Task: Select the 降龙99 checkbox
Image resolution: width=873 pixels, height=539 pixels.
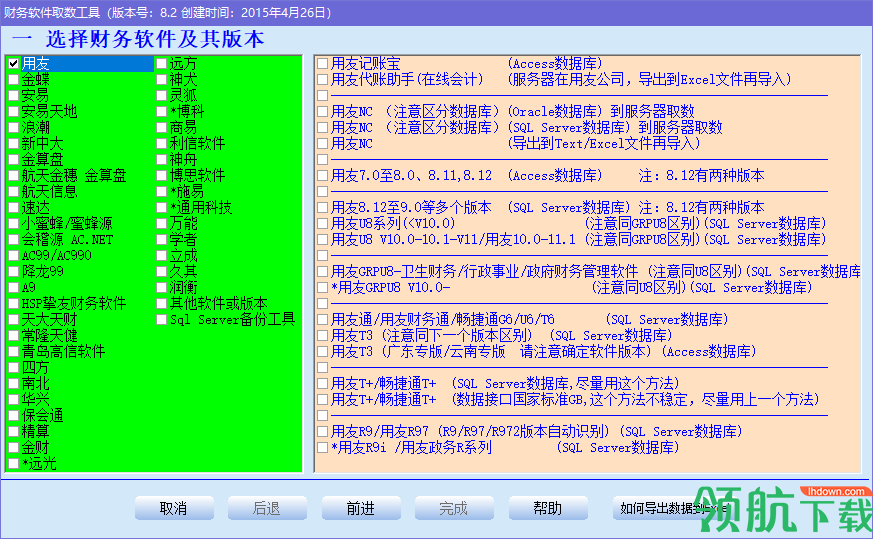Action: [14, 272]
